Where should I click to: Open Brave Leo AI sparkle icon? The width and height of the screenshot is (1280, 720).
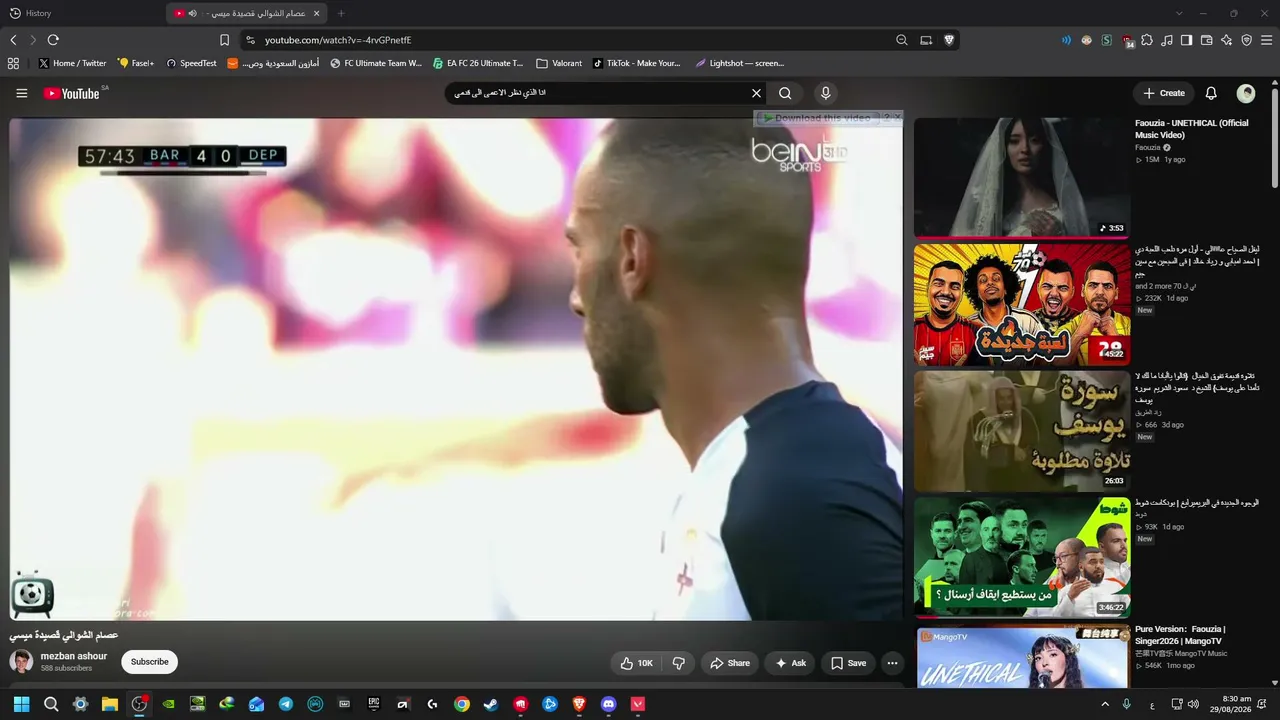1226,40
